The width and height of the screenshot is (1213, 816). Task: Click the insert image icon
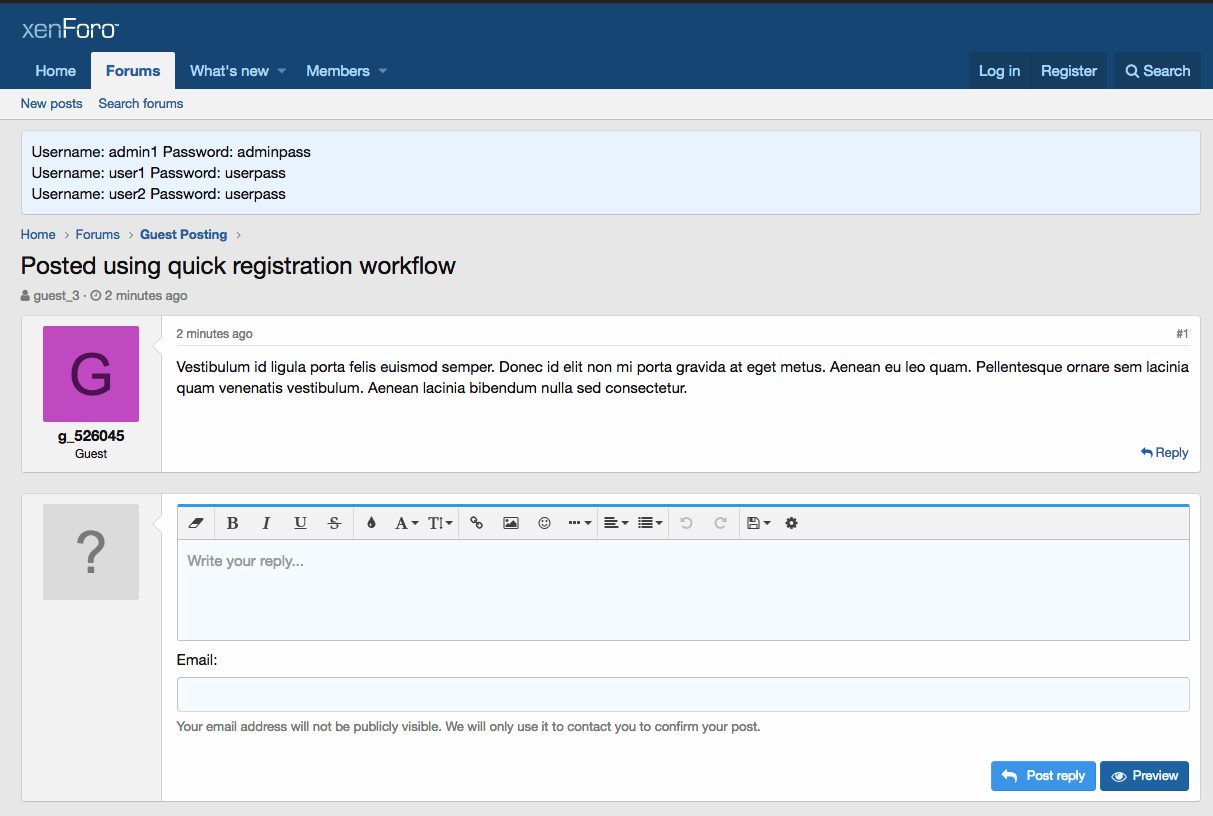511,523
